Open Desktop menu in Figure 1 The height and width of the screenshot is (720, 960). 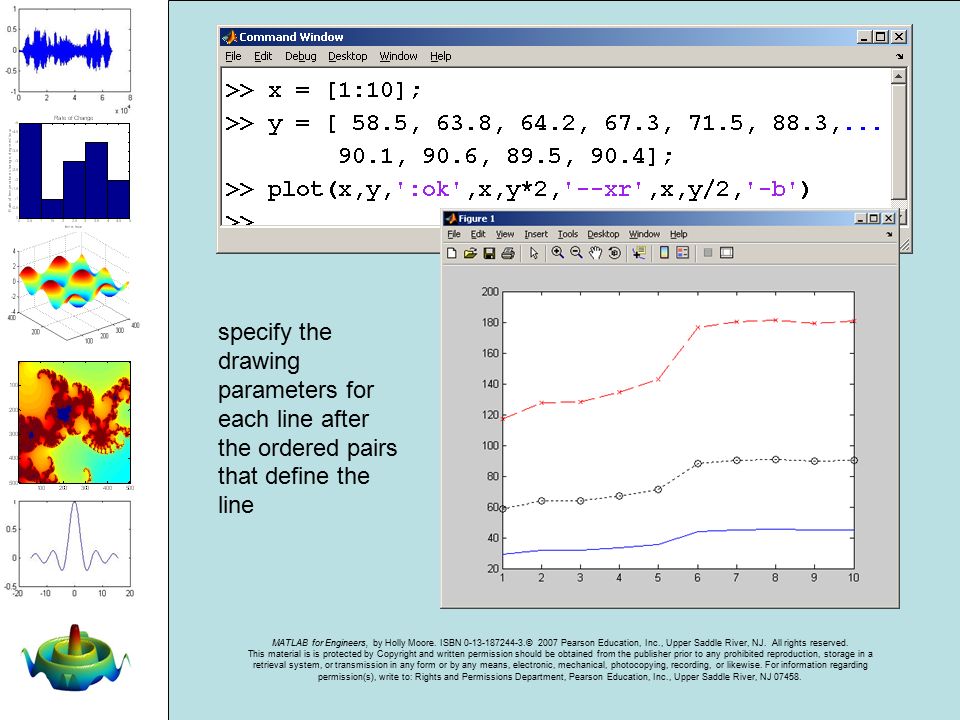pyautogui.click(x=603, y=234)
